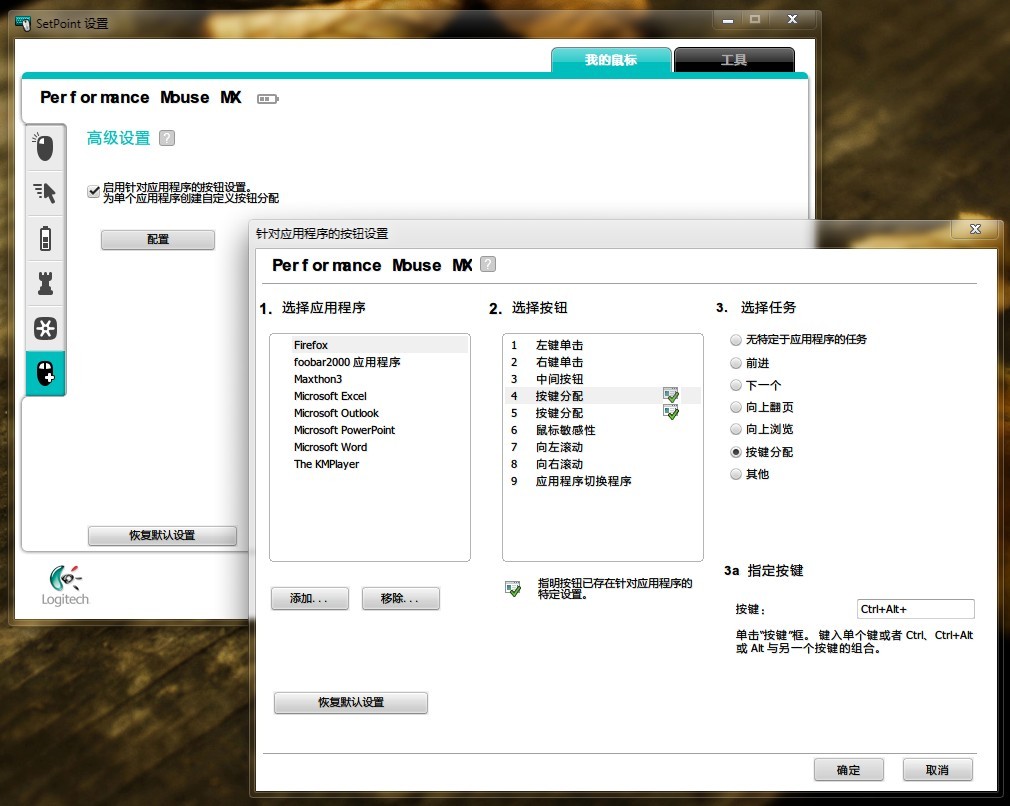This screenshot has height=806, width=1010.
Task: Open help icon beside 高级设置 heading
Action: [x=167, y=138]
